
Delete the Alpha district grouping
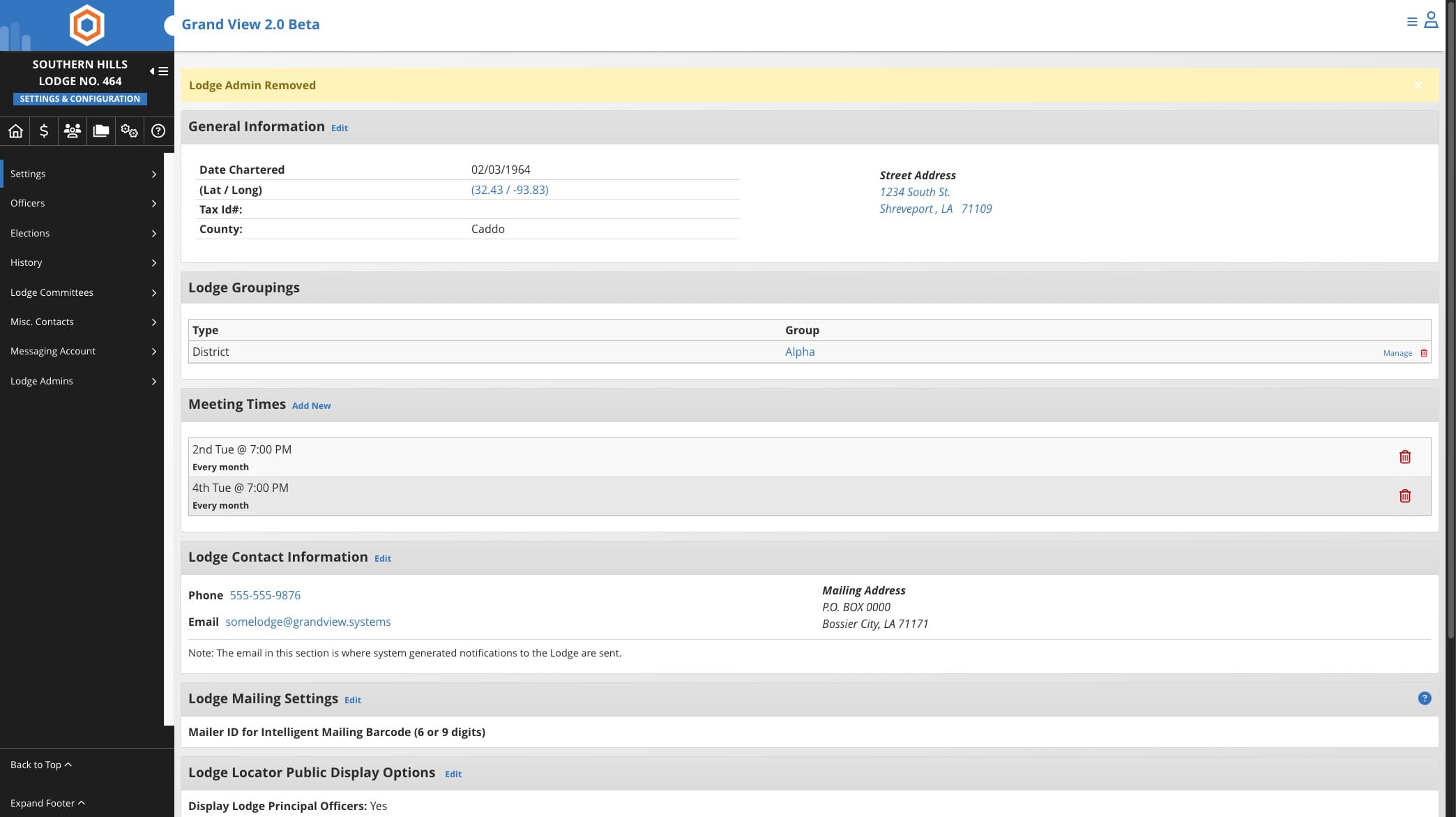coord(1424,353)
